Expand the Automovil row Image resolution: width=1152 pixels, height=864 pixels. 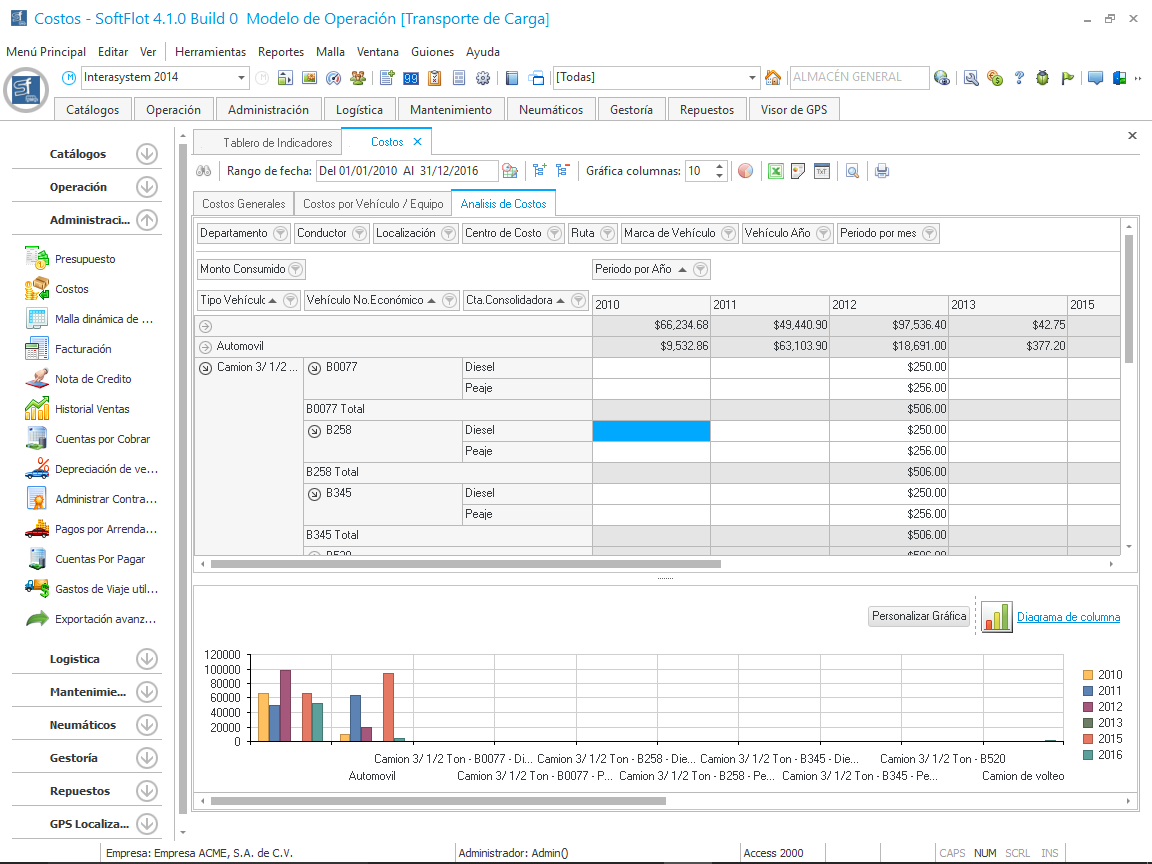(x=205, y=346)
